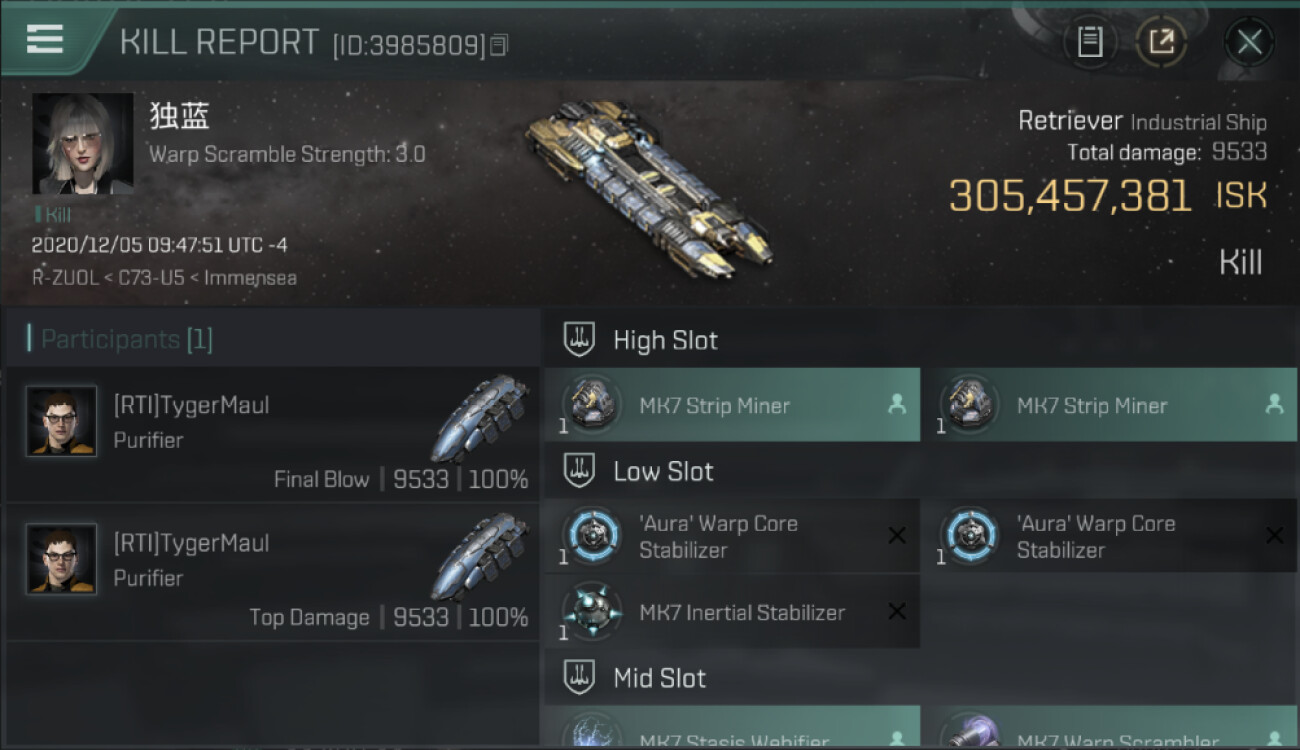Image resolution: width=1300 pixels, height=750 pixels.
Task: Select the MK7 Warp Scrambler module
Action: coord(1109,728)
